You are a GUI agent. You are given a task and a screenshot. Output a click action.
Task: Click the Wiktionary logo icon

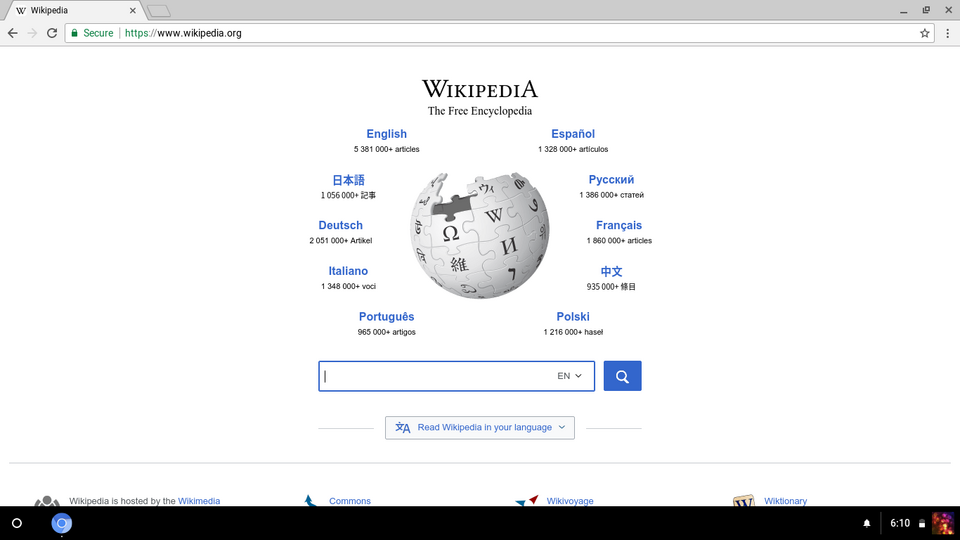(x=744, y=501)
